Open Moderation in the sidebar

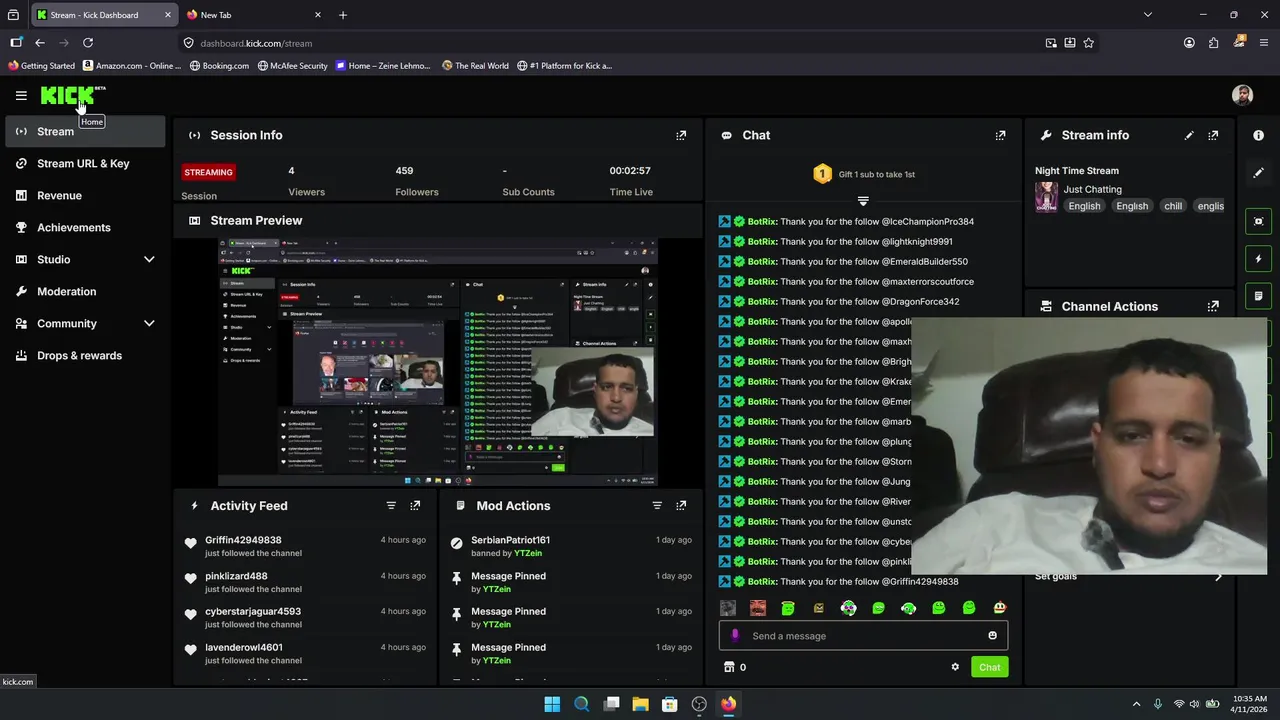pos(85,291)
